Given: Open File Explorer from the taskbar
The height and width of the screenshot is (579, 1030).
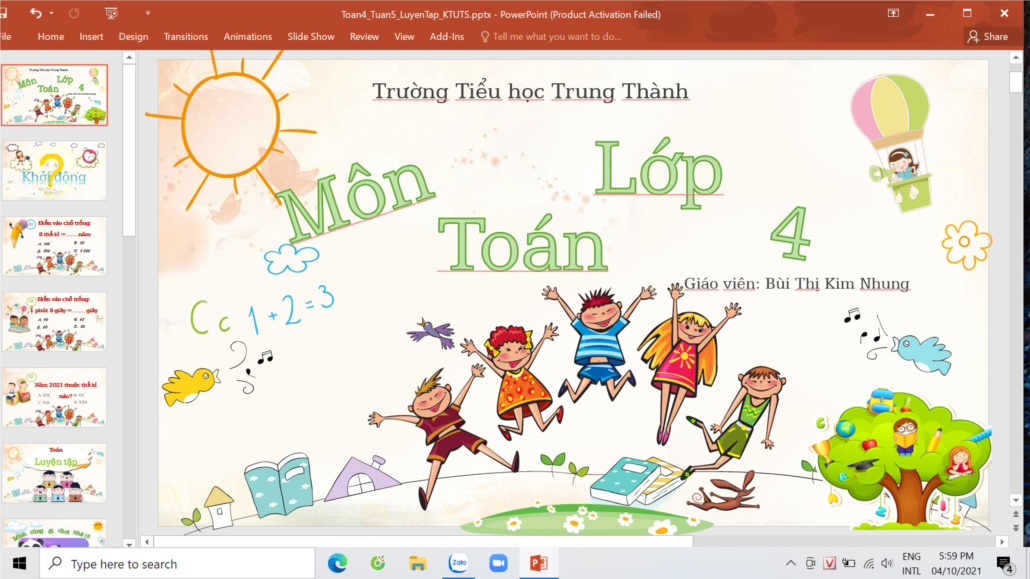Looking at the screenshot, I should point(418,563).
